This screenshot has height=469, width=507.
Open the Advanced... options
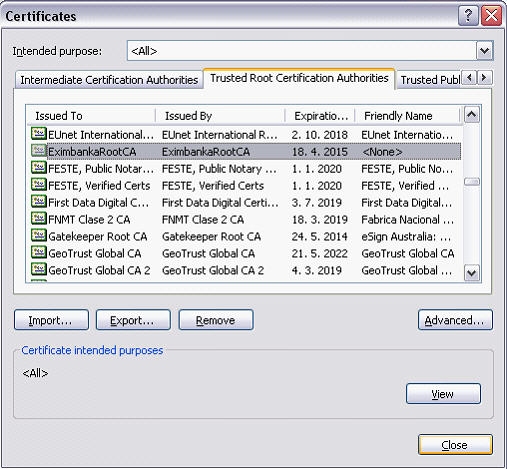click(x=455, y=320)
